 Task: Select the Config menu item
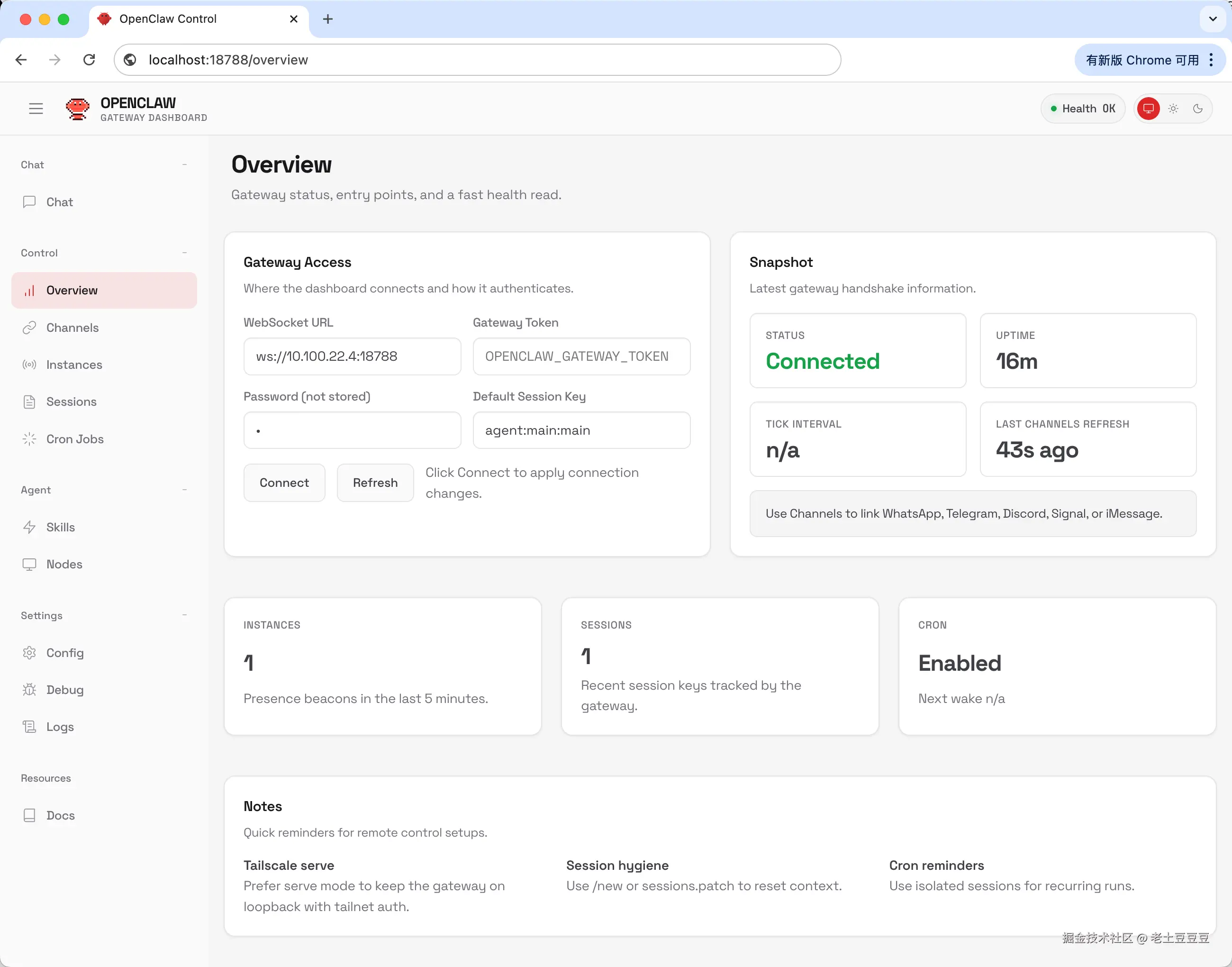point(64,653)
